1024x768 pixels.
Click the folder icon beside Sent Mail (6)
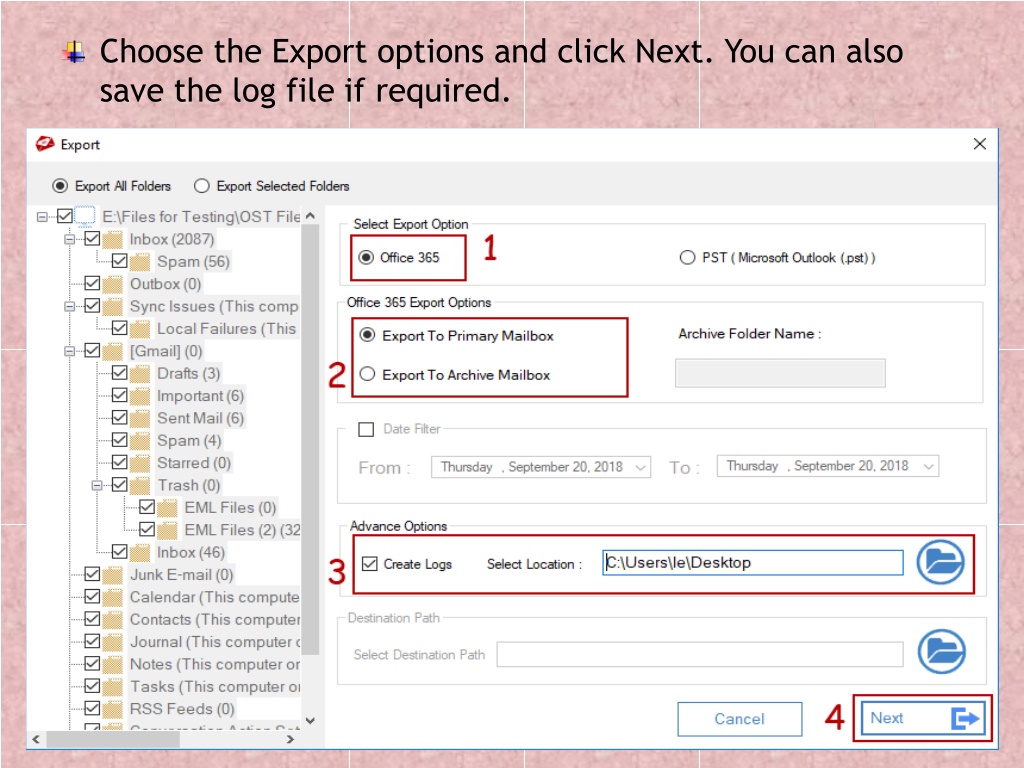(140, 419)
